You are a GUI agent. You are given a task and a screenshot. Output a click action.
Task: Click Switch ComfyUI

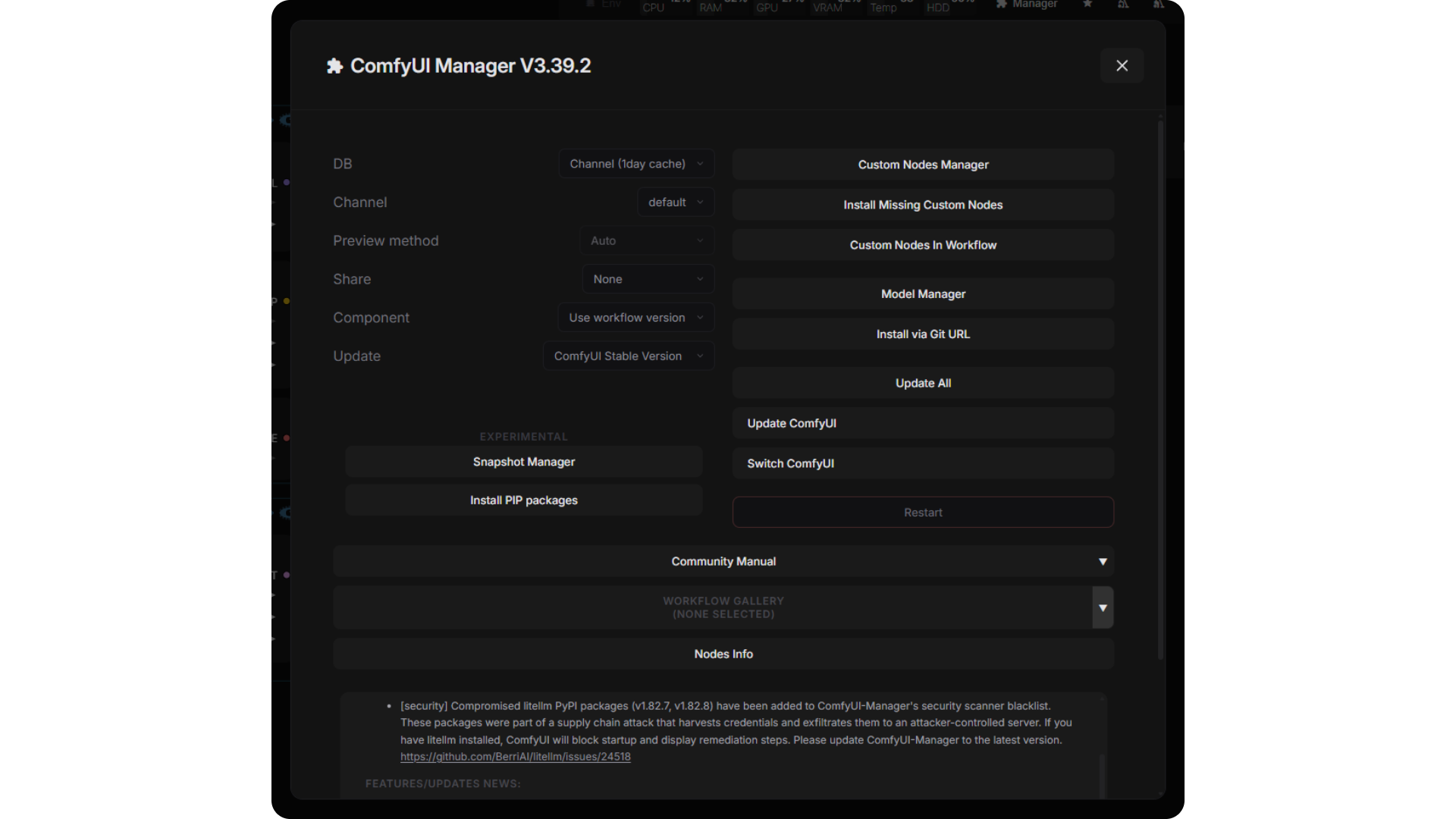tap(923, 463)
